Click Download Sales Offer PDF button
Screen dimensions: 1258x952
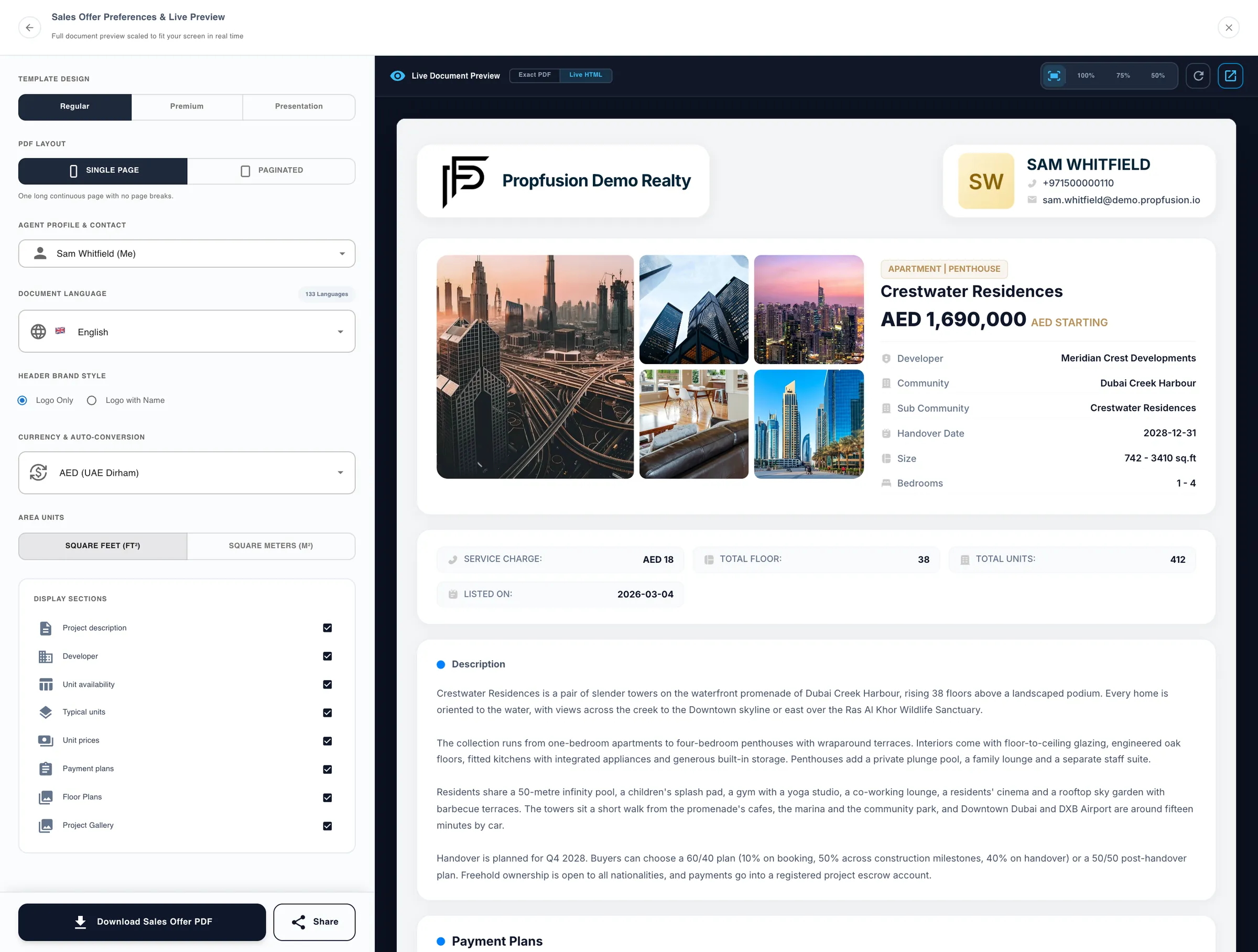[x=142, y=922]
